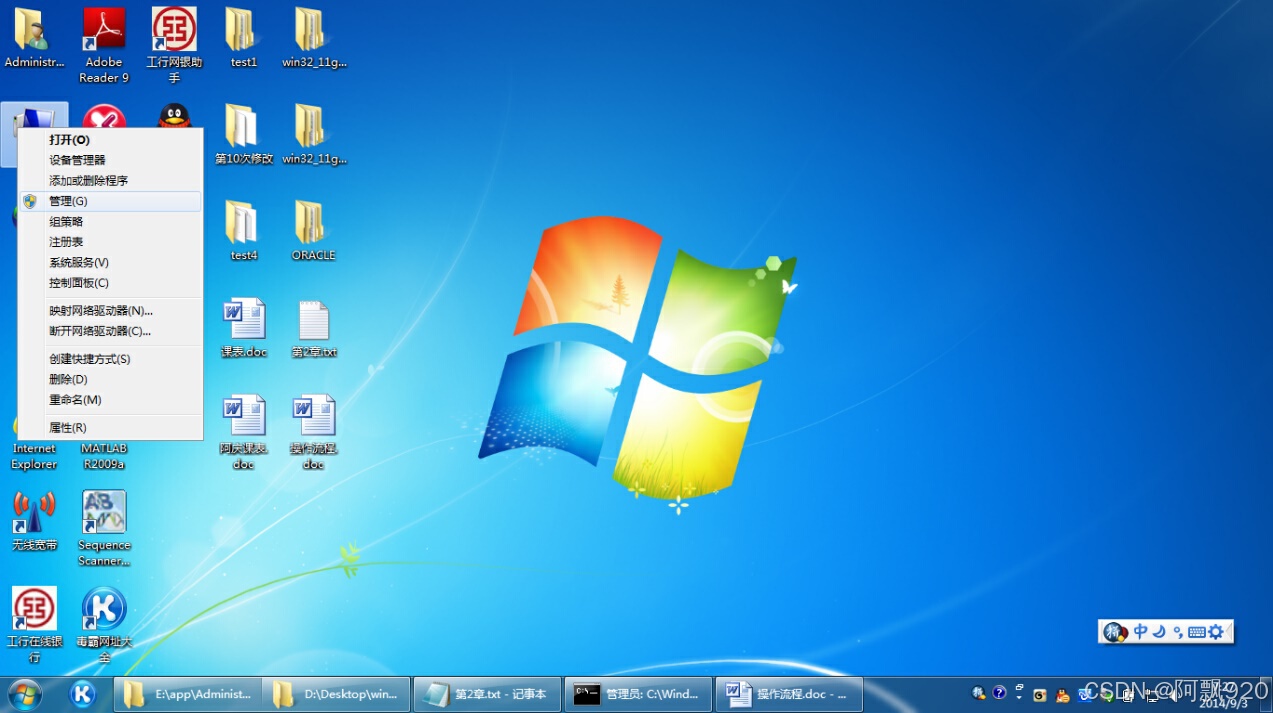Choose 断开网络驱动器(C)... menu entry

[x=111, y=331]
